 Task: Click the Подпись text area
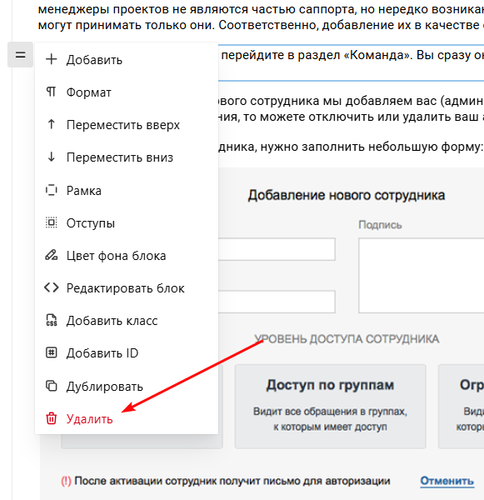pyautogui.click(x=421, y=275)
